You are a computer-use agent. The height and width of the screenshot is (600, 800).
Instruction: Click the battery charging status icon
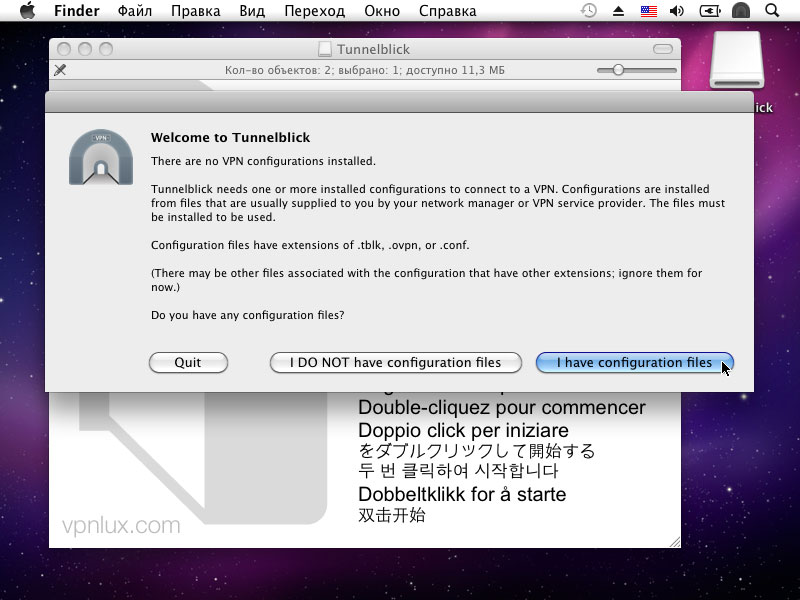click(710, 11)
